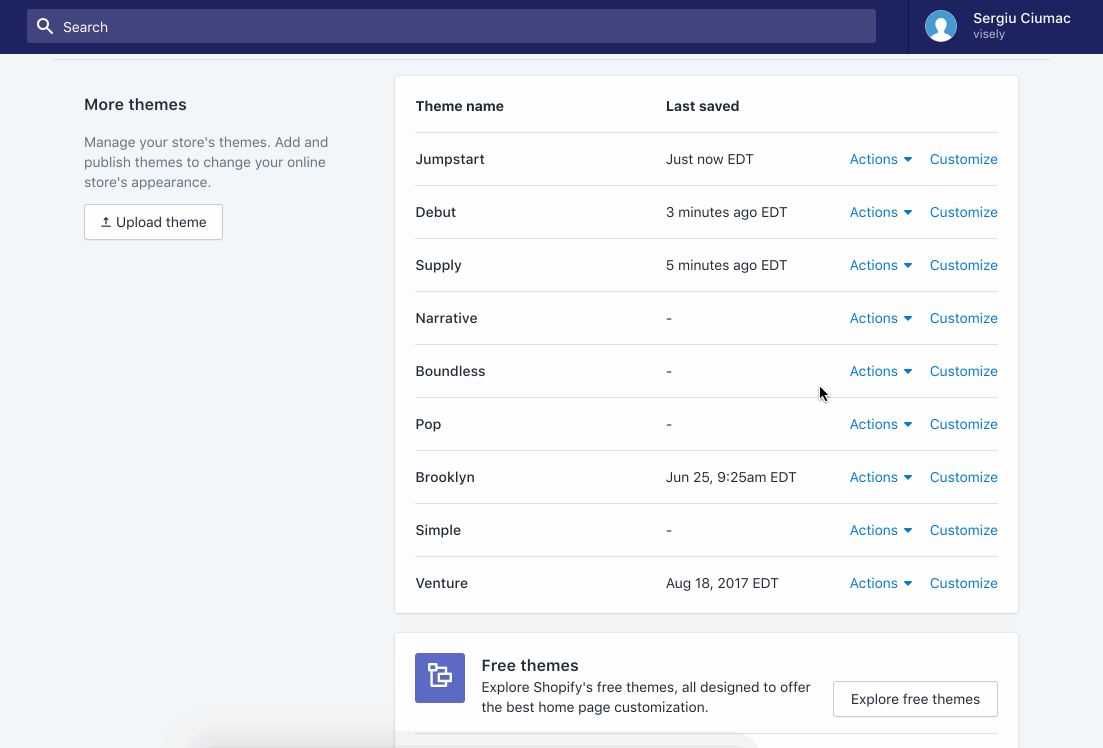Show Actions menu for Pop theme
Screen dimensions: 1103x748
(x=880, y=424)
